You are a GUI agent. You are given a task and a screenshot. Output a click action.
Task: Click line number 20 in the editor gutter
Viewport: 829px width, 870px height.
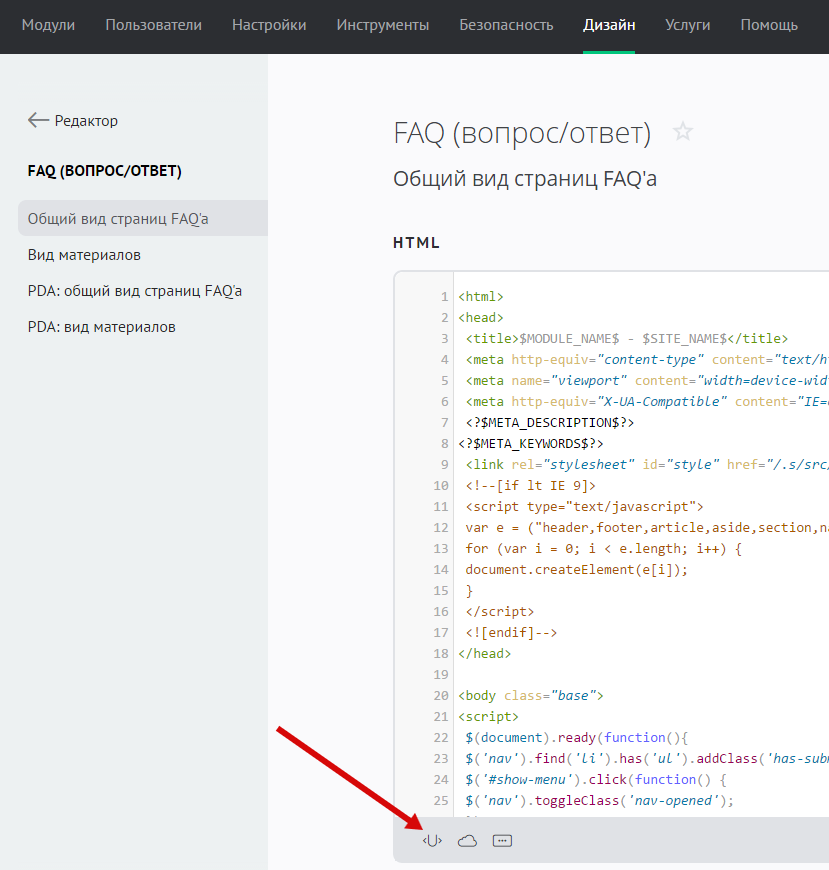441,695
